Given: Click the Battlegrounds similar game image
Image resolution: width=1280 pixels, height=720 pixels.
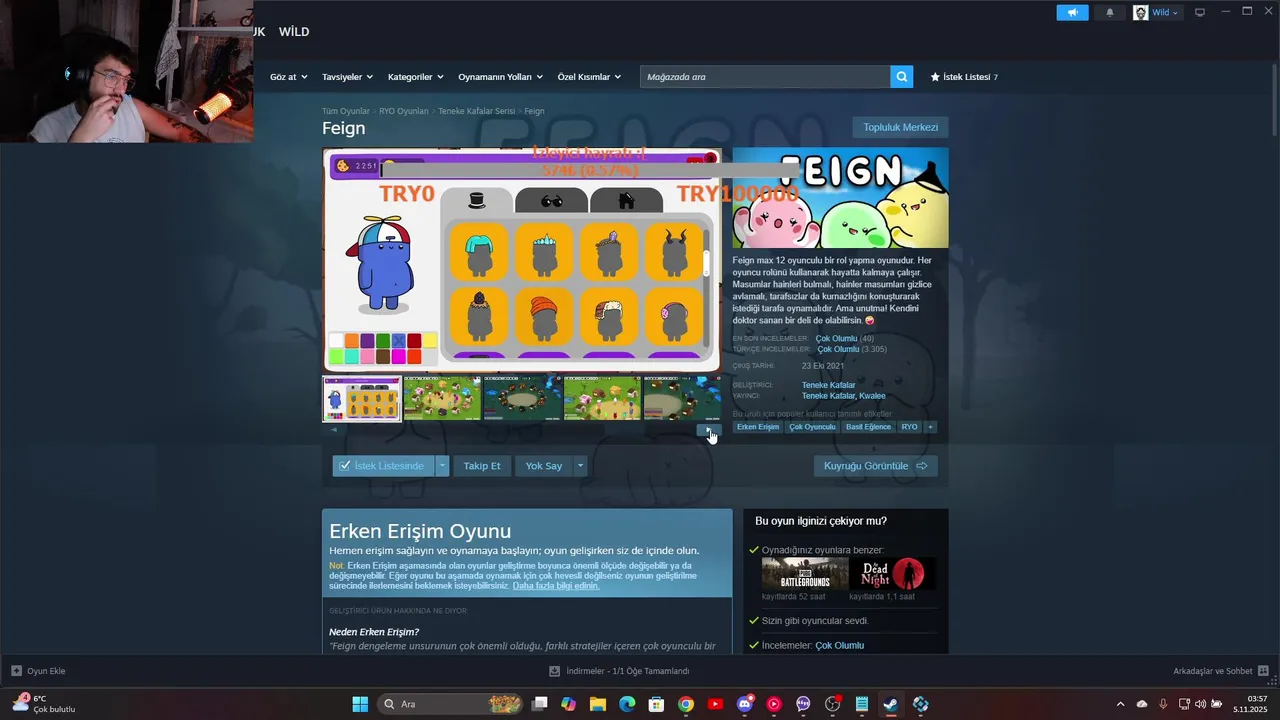Looking at the screenshot, I should coord(805,574).
